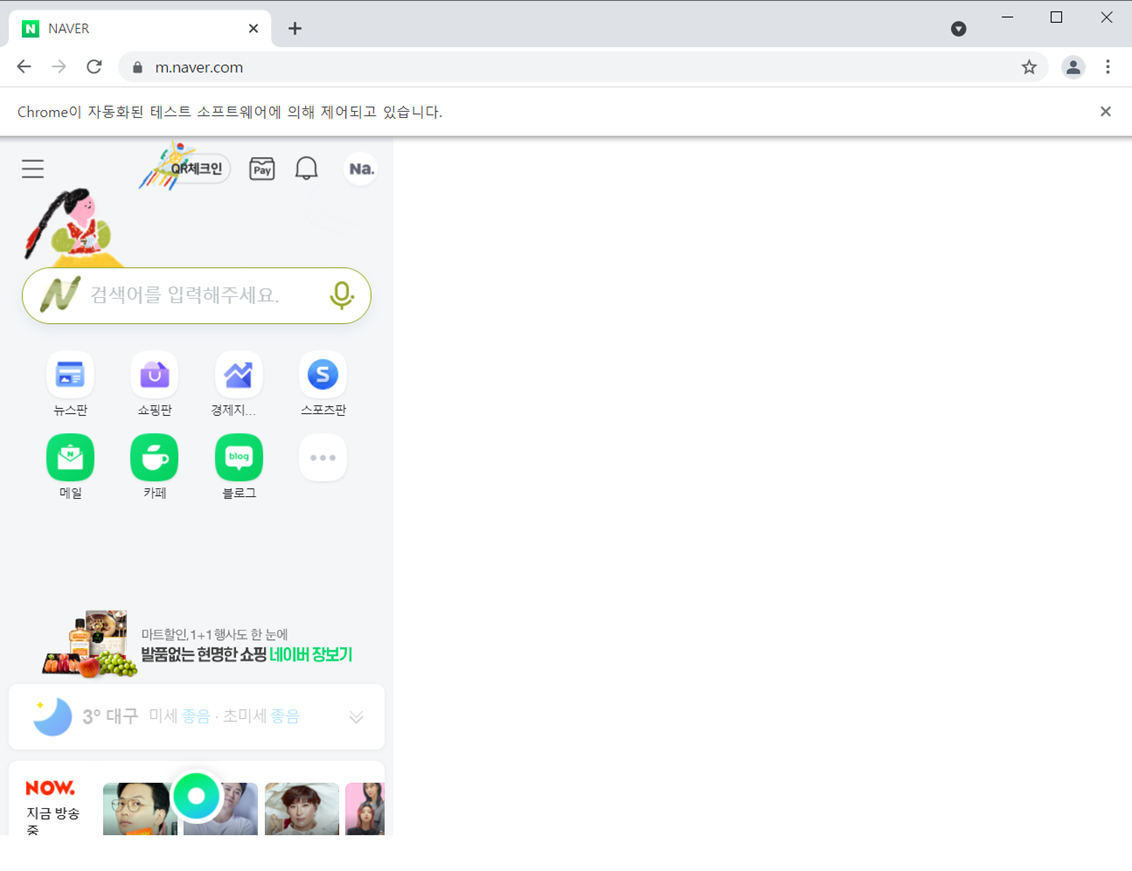Click the search input field
This screenshot has height=871, width=1132.
[x=196, y=295]
